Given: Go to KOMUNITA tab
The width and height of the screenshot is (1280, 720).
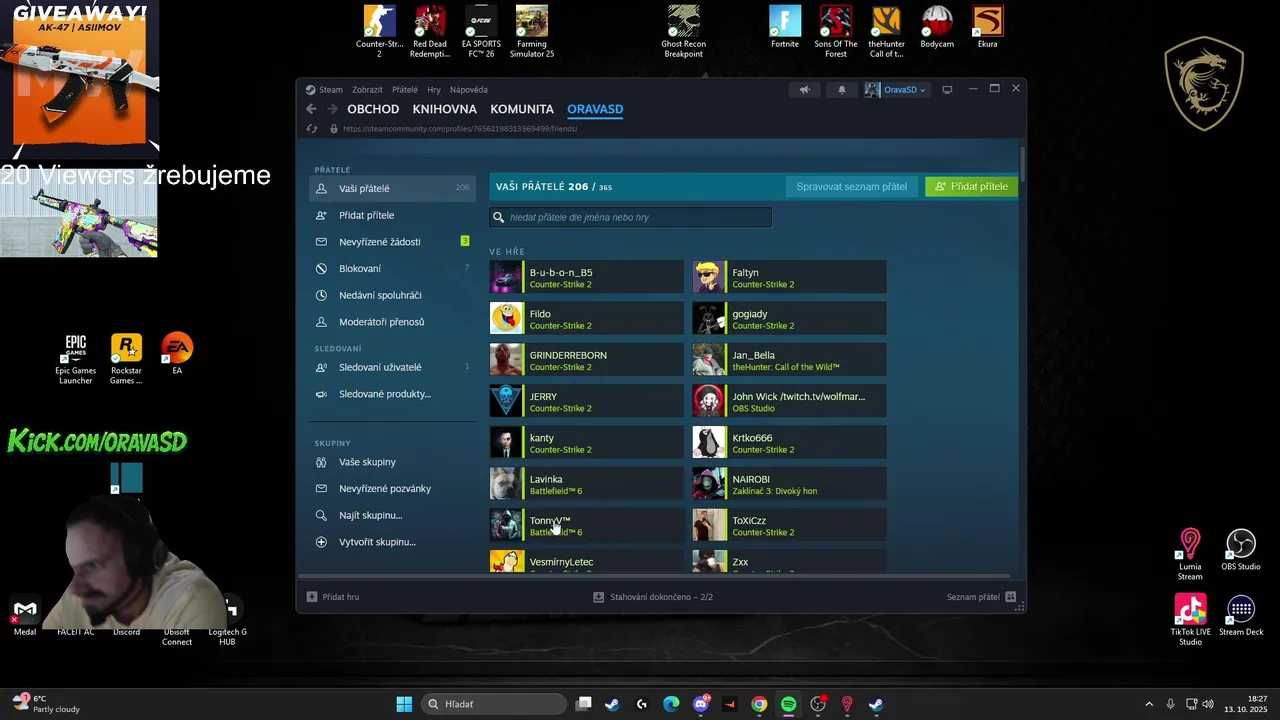Looking at the screenshot, I should 522,109.
